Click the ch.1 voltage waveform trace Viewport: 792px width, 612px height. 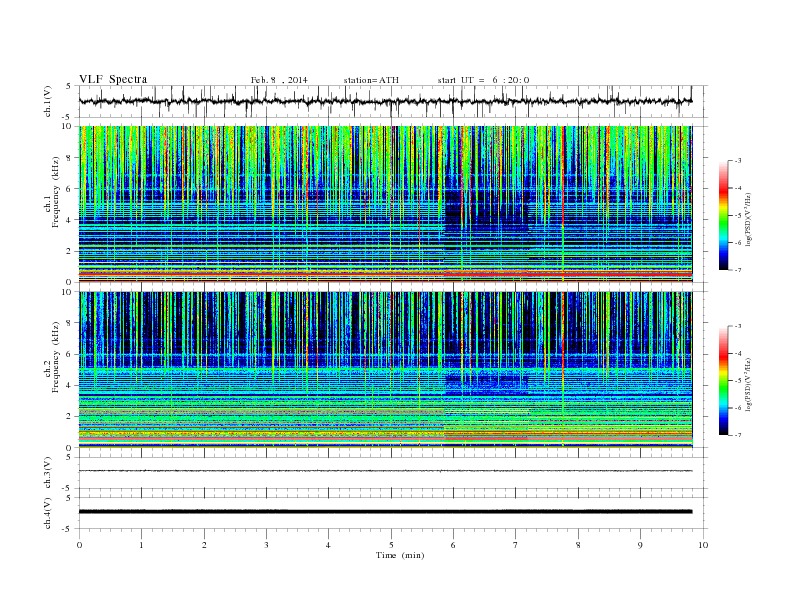coord(385,101)
